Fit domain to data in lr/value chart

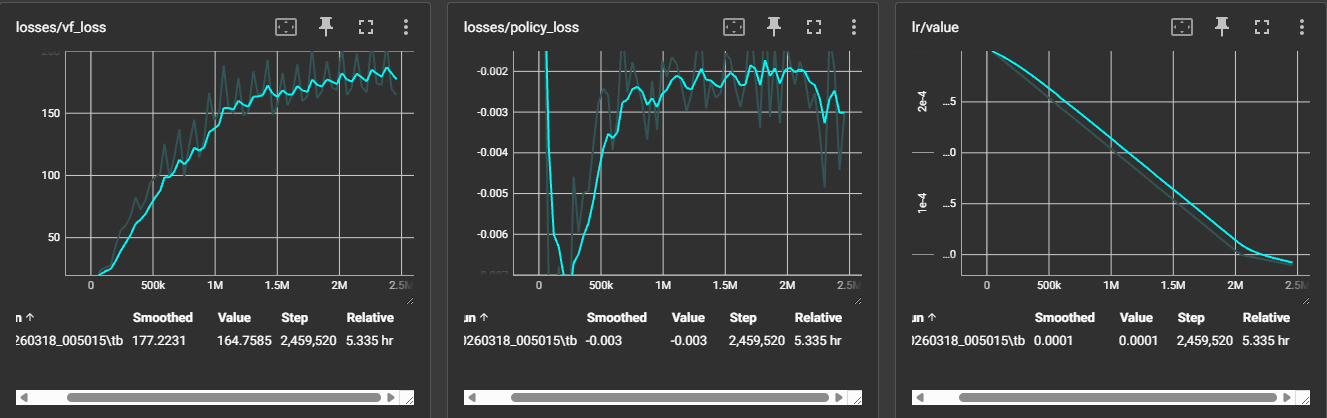point(1182,27)
